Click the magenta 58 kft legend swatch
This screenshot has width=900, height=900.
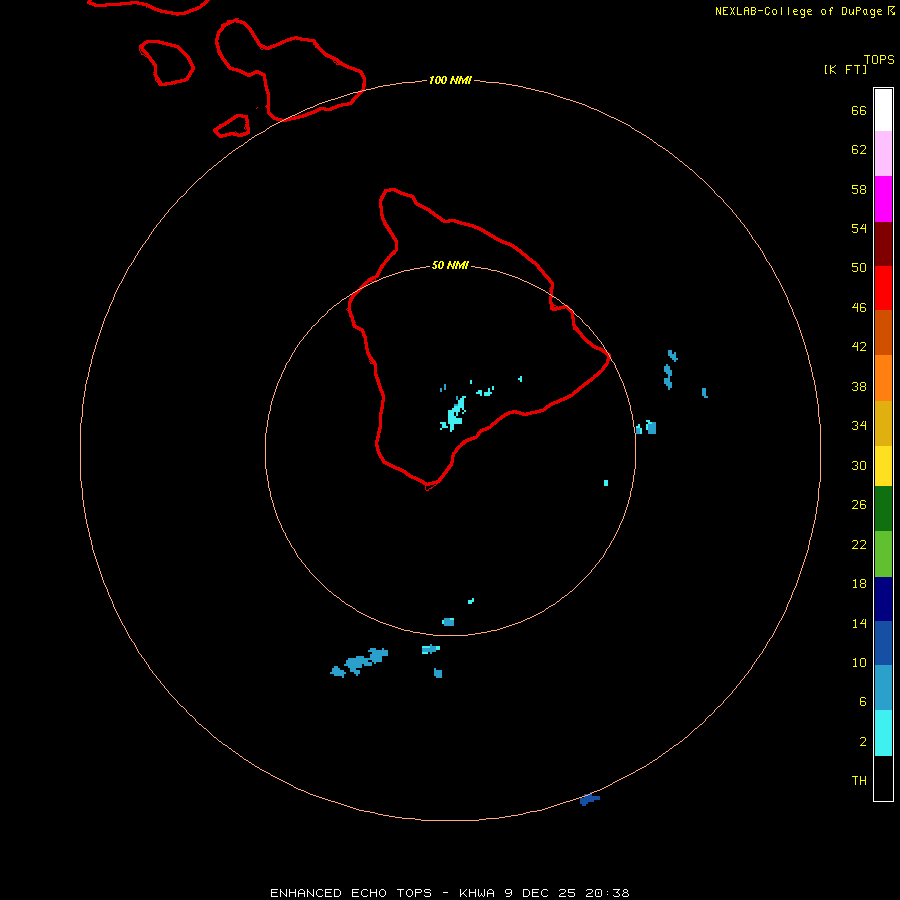tap(883, 199)
